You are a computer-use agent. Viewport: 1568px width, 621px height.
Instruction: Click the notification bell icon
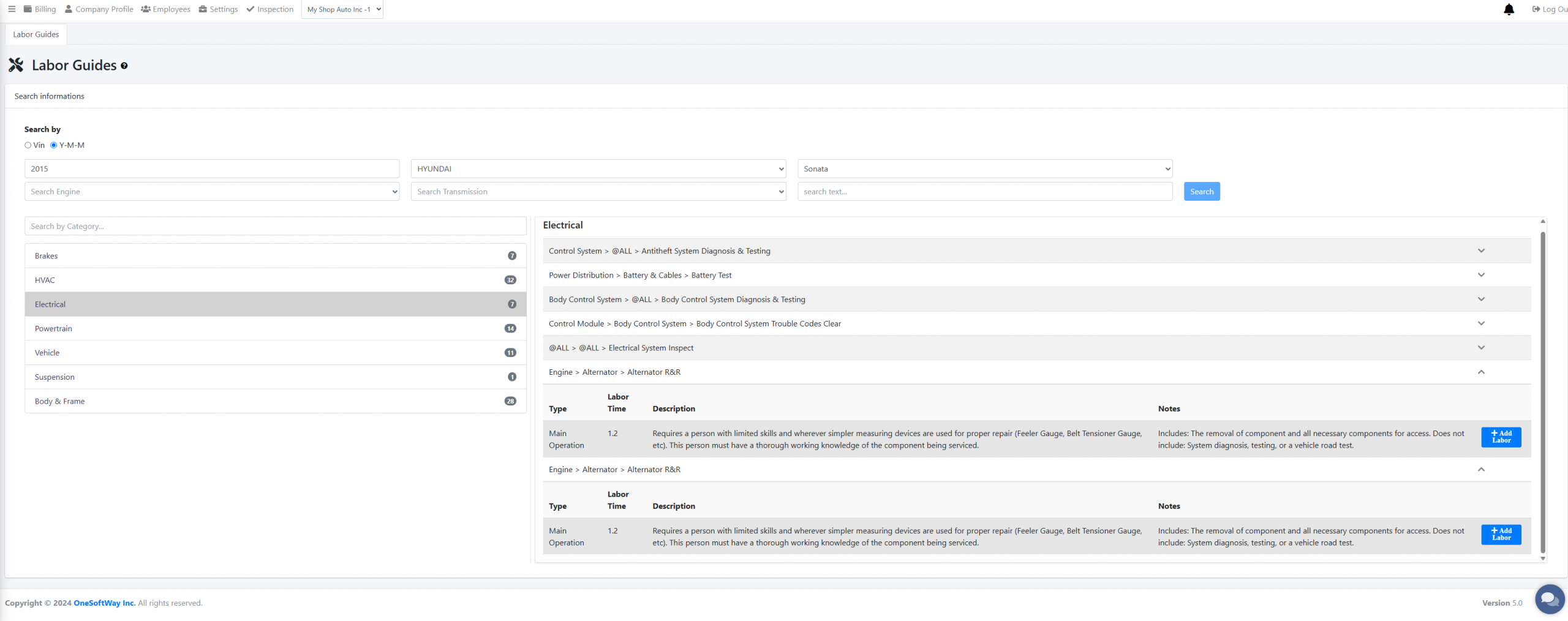click(x=1509, y=9)
